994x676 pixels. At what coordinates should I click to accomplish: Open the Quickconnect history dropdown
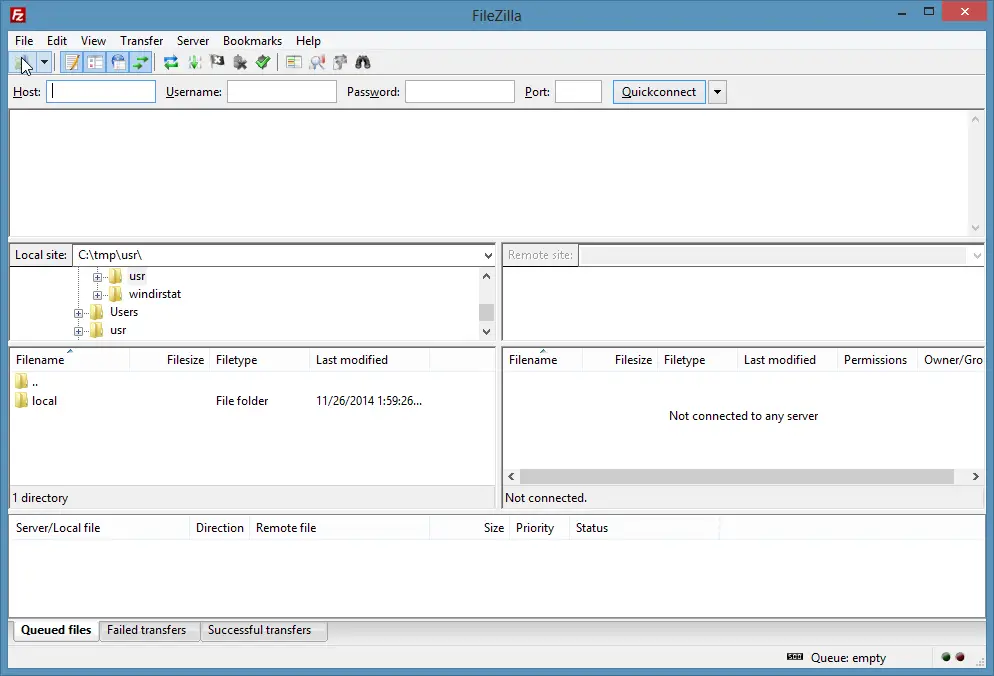[717, 92]
